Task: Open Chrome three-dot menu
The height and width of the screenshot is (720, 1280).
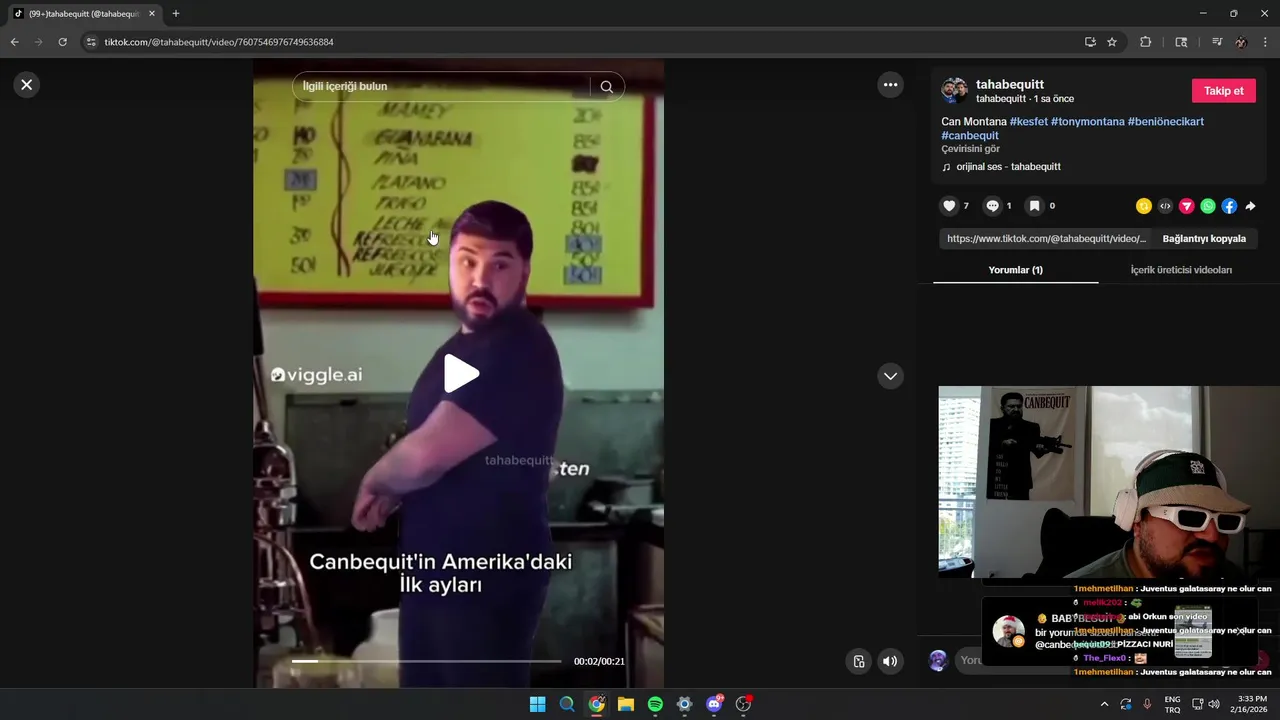Action: (x=1266, y=42)
